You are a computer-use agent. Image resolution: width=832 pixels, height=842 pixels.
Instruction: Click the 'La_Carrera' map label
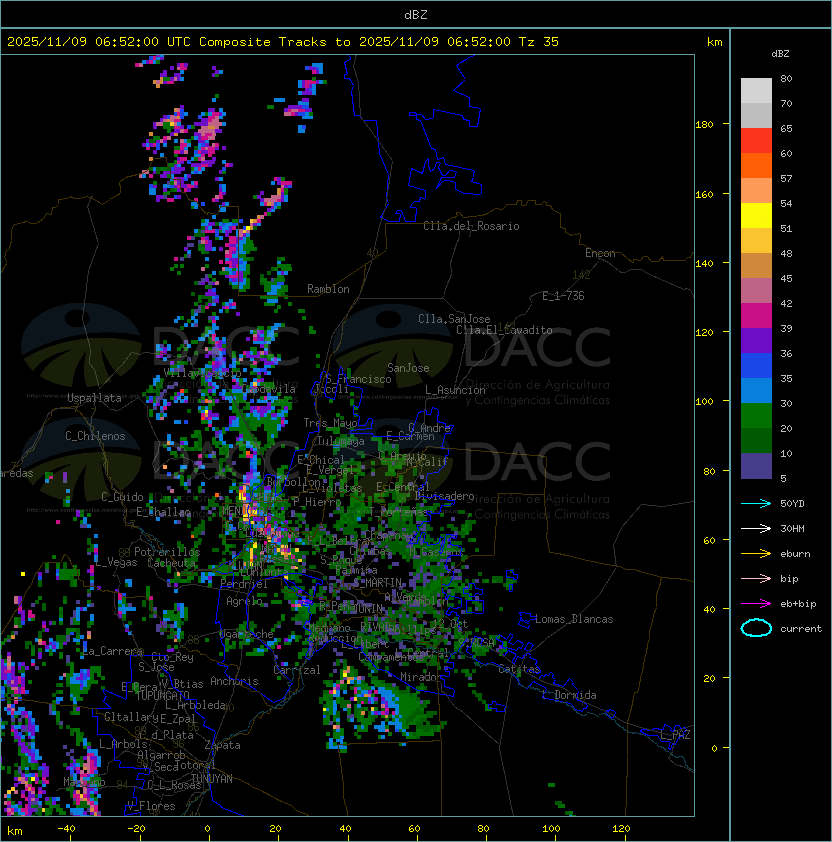[113, 651]
